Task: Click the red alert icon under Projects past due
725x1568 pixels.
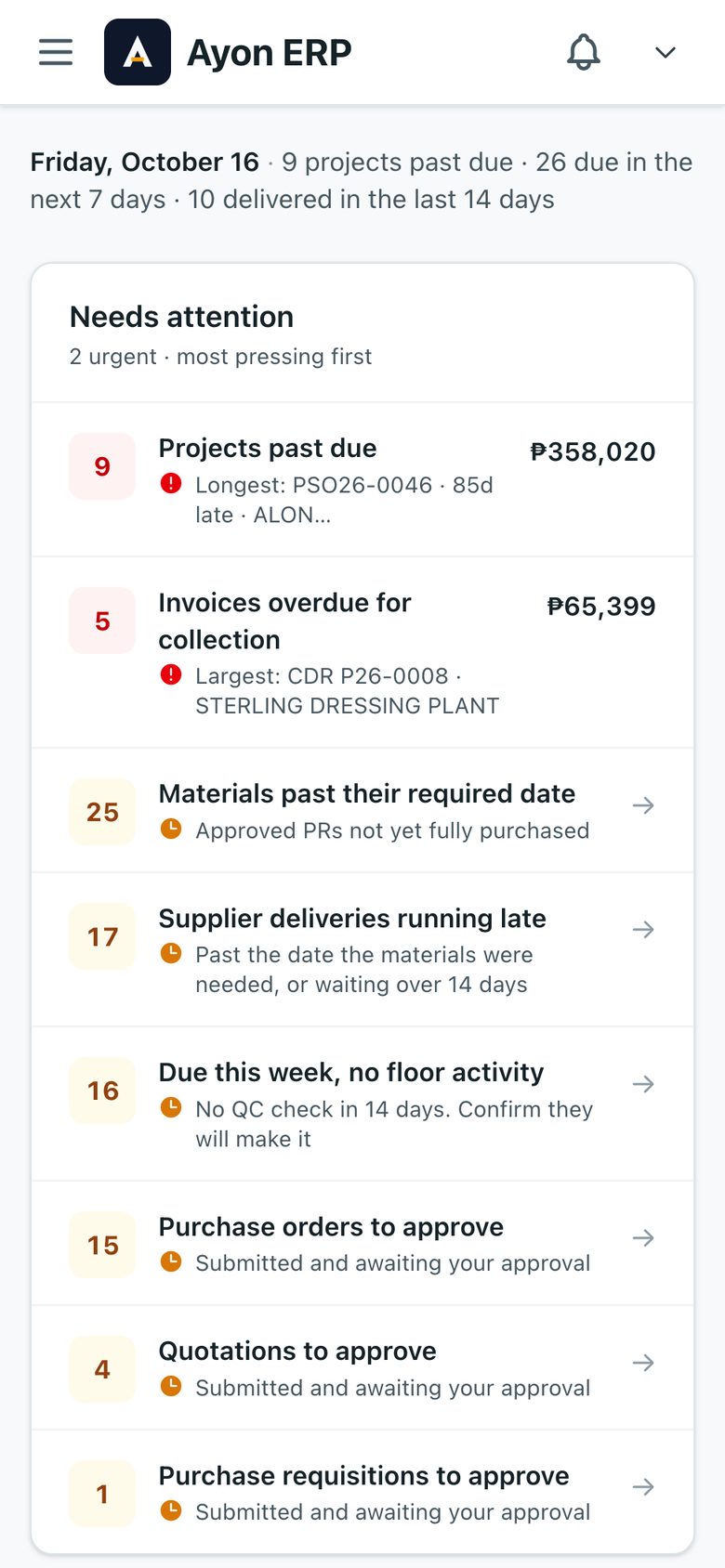Action: (171, 483)
